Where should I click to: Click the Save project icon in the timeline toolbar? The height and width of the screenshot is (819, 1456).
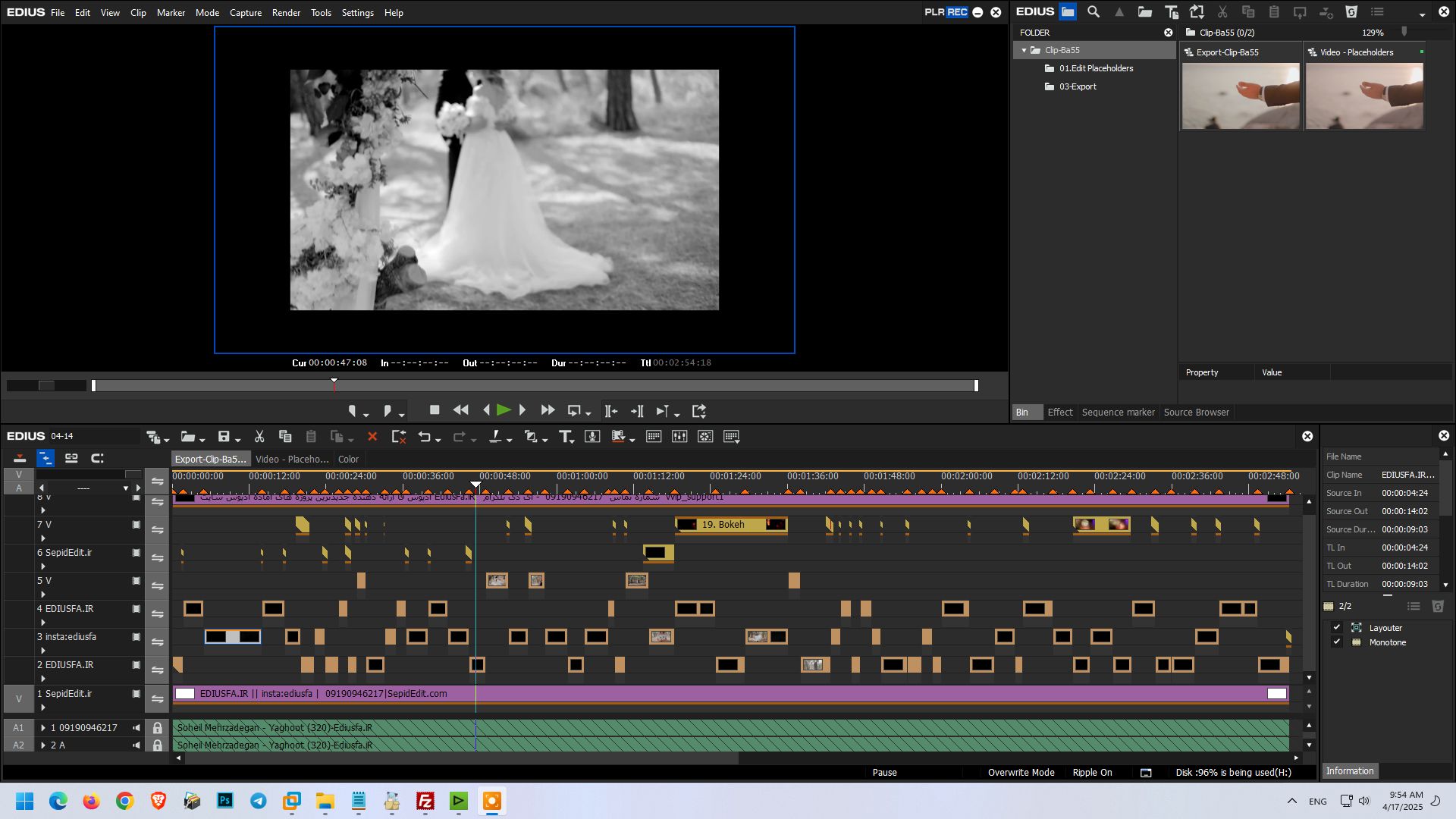point(224,436)
